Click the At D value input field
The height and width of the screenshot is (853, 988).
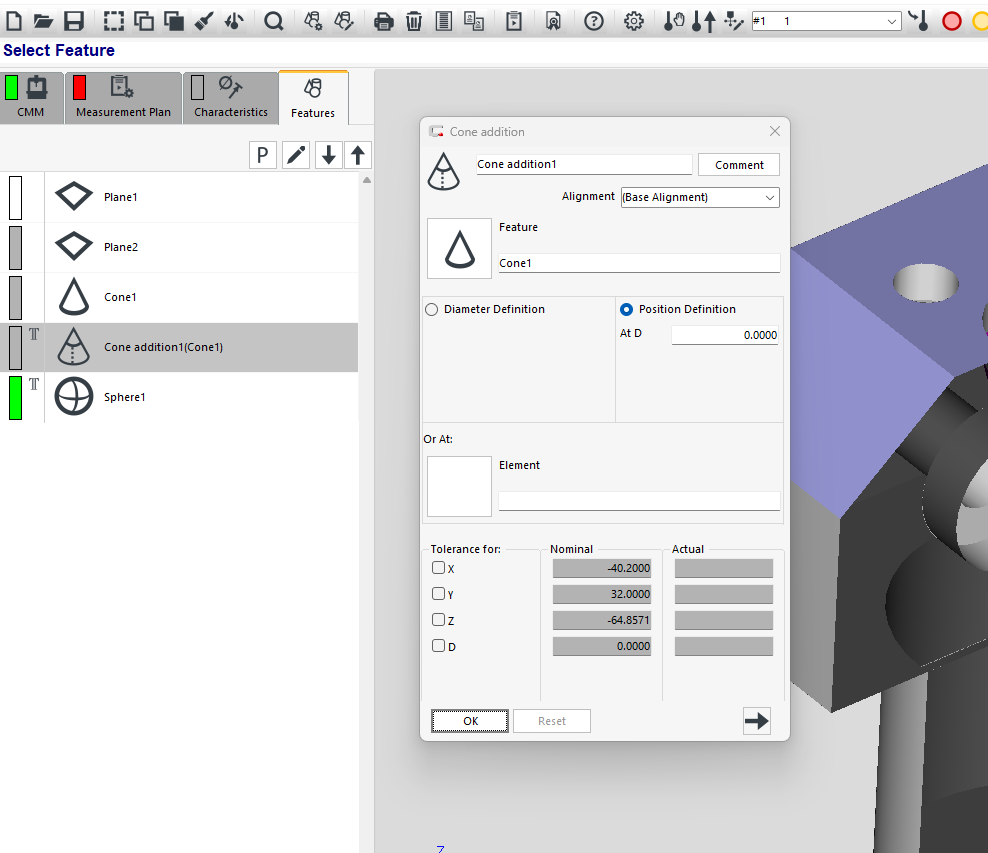(x=724, y=335)
